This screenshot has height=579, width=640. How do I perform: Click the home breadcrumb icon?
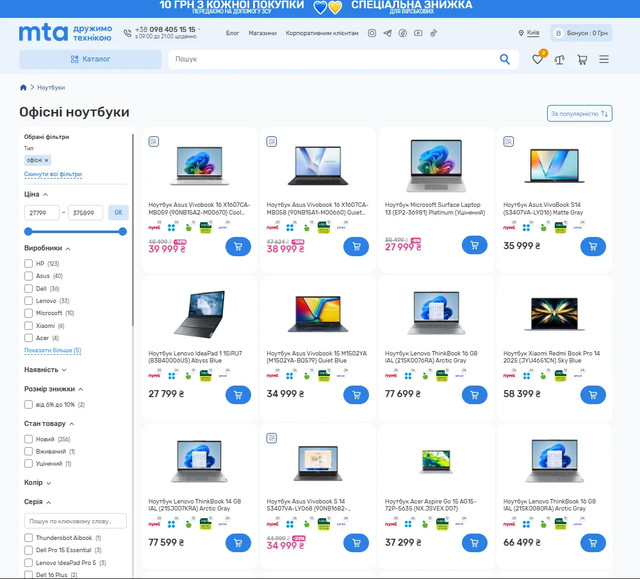[x=23, y=87]
